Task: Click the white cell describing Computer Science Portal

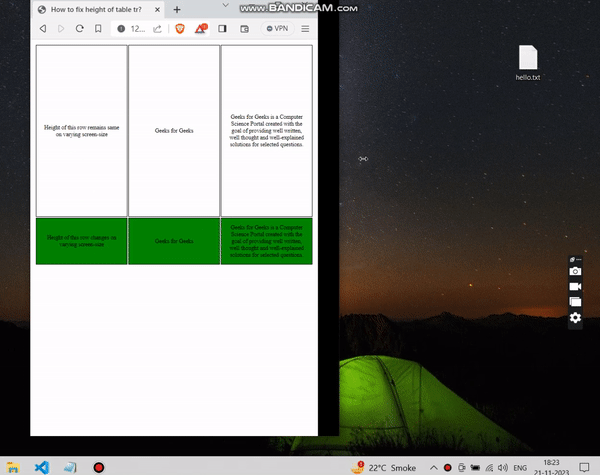Action: tap(267, 131)
